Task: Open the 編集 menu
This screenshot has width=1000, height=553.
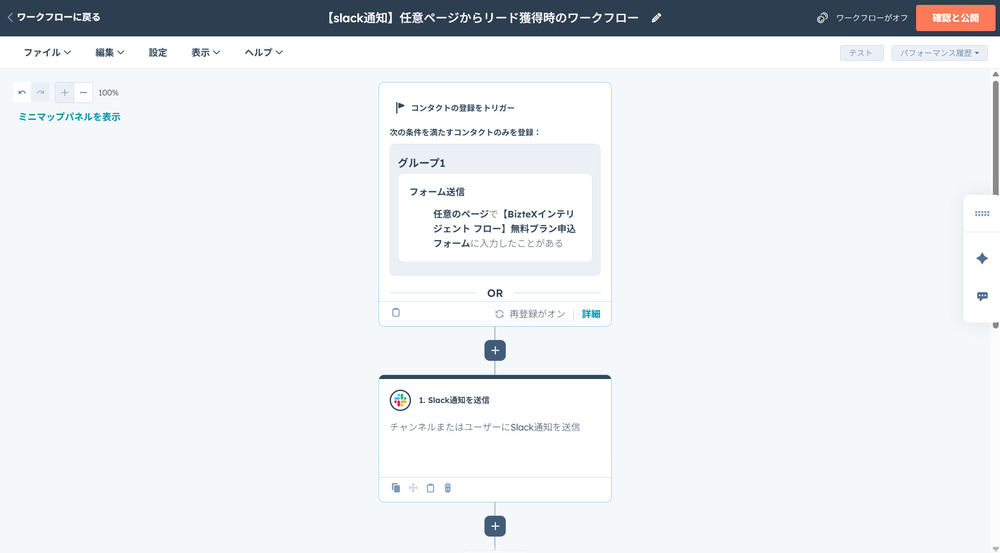Action: pyautogui.click(x=110, y=52)
